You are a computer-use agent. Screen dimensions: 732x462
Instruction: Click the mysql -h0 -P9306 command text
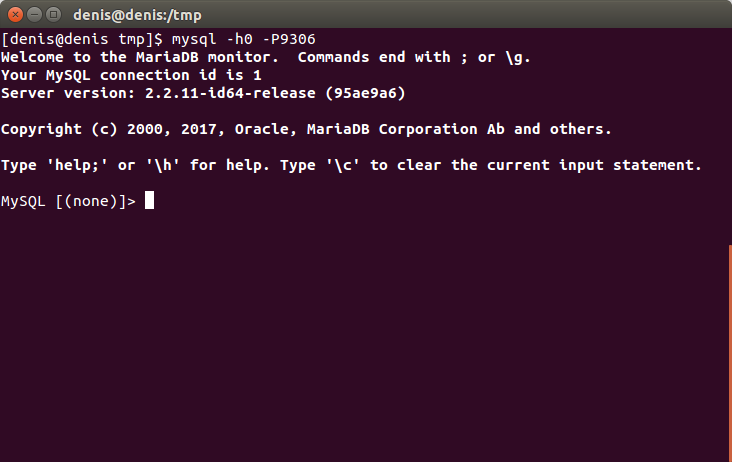click(x=244, y=39)
